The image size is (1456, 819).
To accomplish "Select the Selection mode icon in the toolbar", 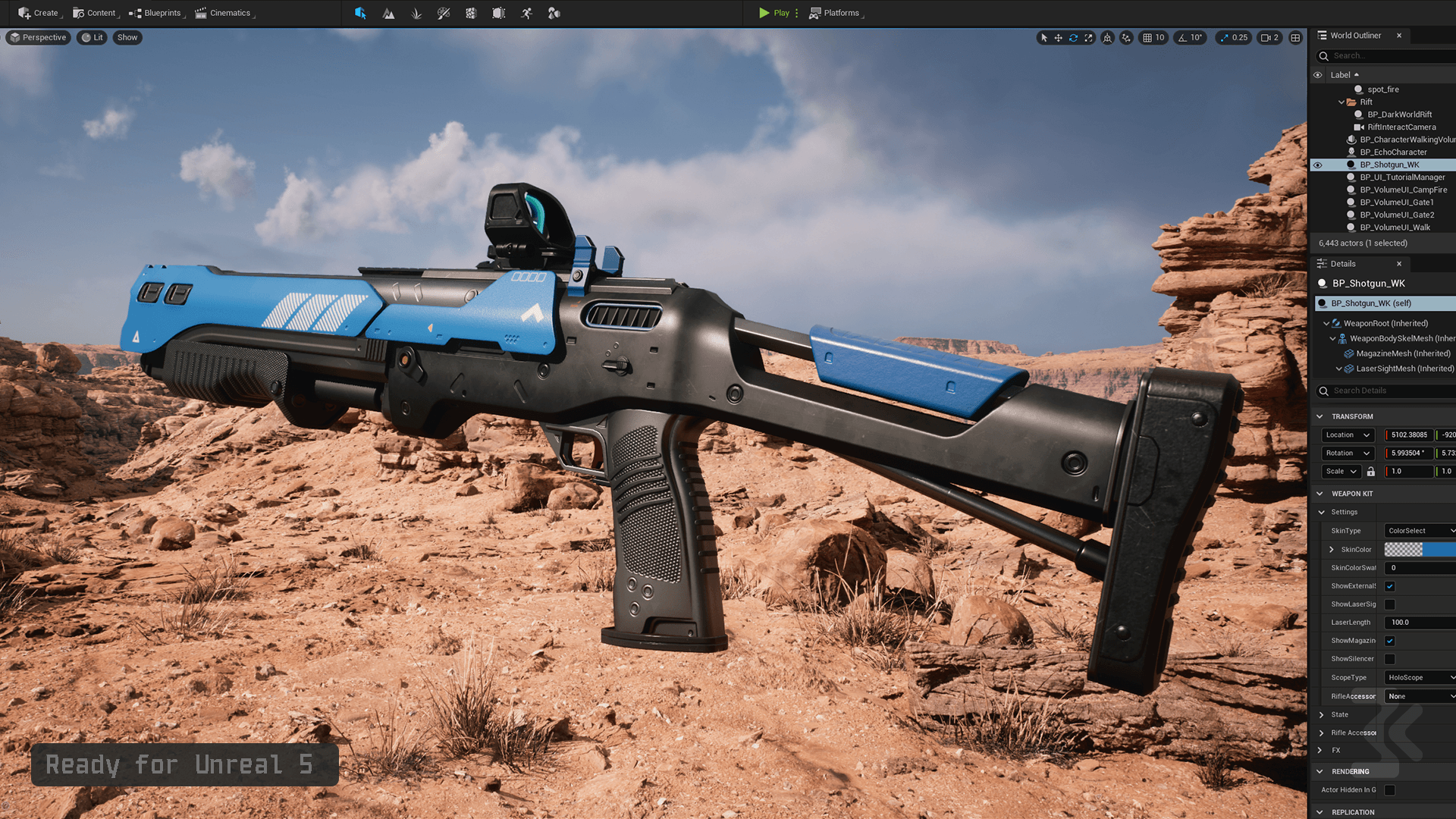I will (x=360, y=13).
